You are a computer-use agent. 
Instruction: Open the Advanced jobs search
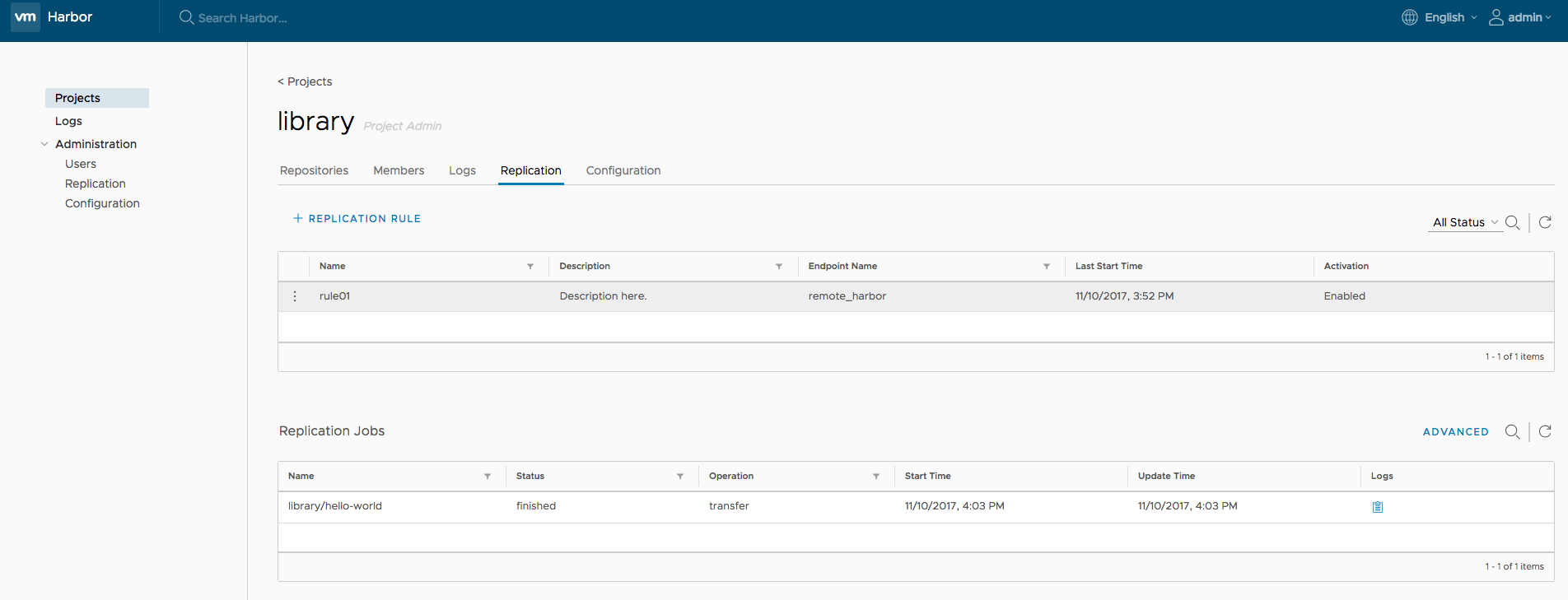(x=1456, y=431)
